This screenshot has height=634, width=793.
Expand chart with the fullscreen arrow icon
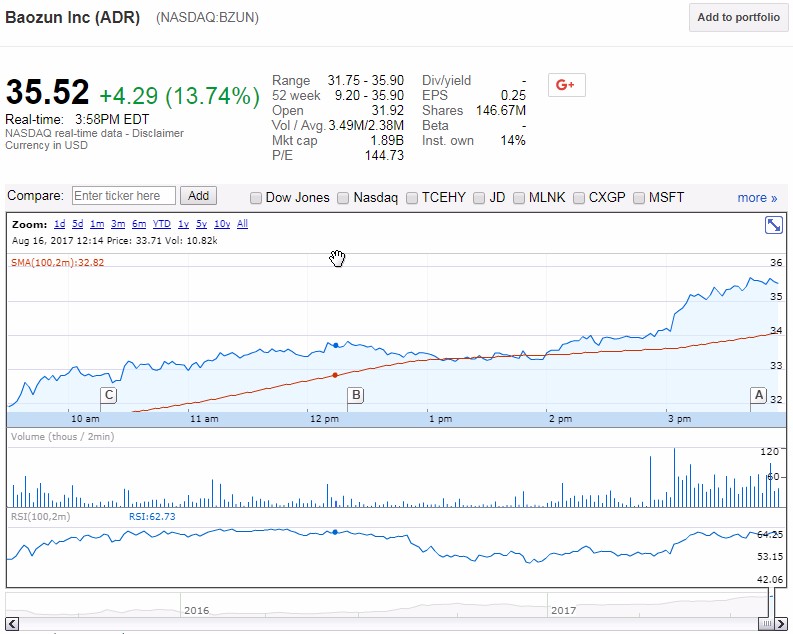click(773, 225)
